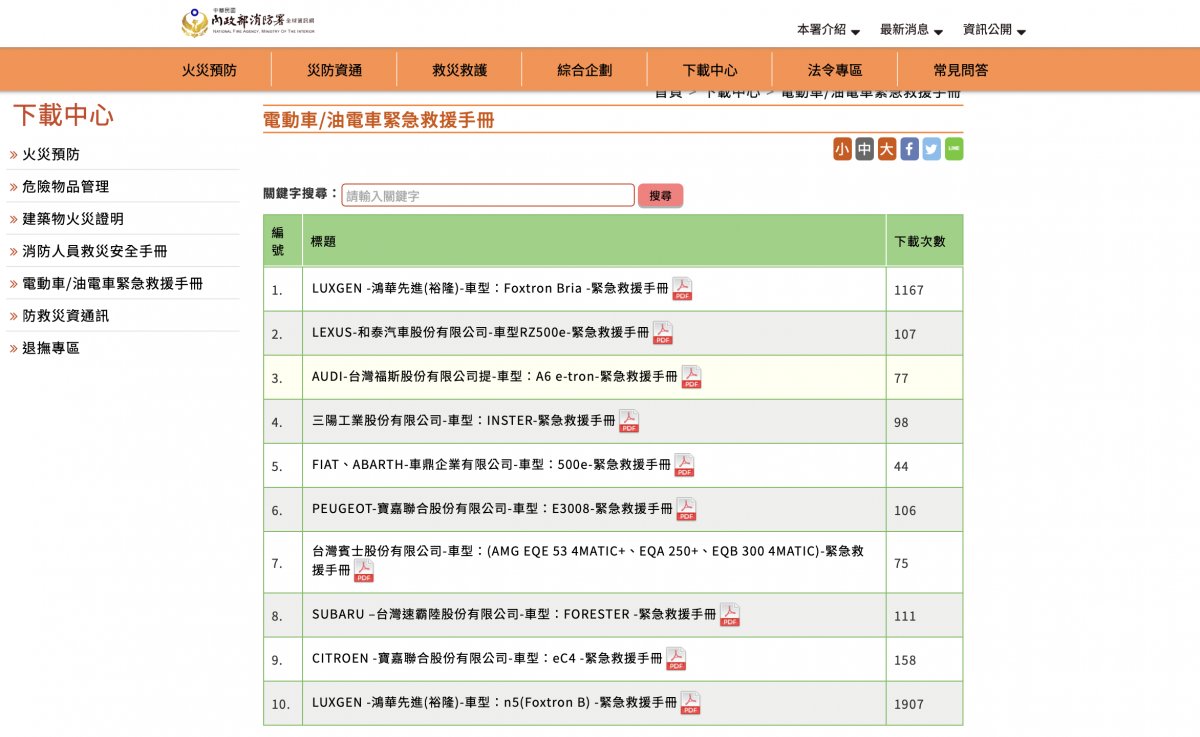Click inside the keyword search input field

coord(488,195)
